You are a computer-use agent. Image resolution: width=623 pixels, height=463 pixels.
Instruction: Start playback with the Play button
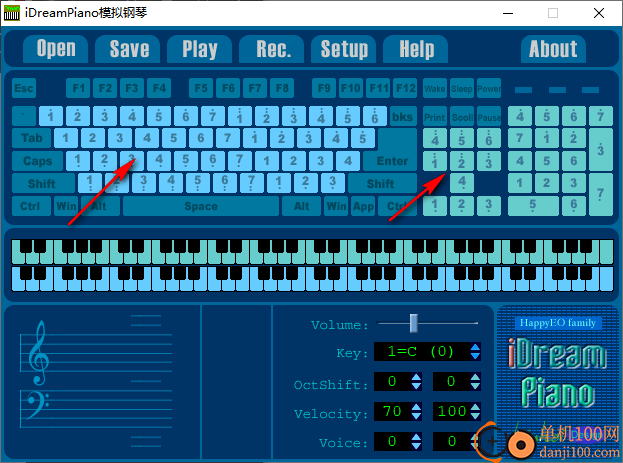pyautogui.click(x=199, y=49)
